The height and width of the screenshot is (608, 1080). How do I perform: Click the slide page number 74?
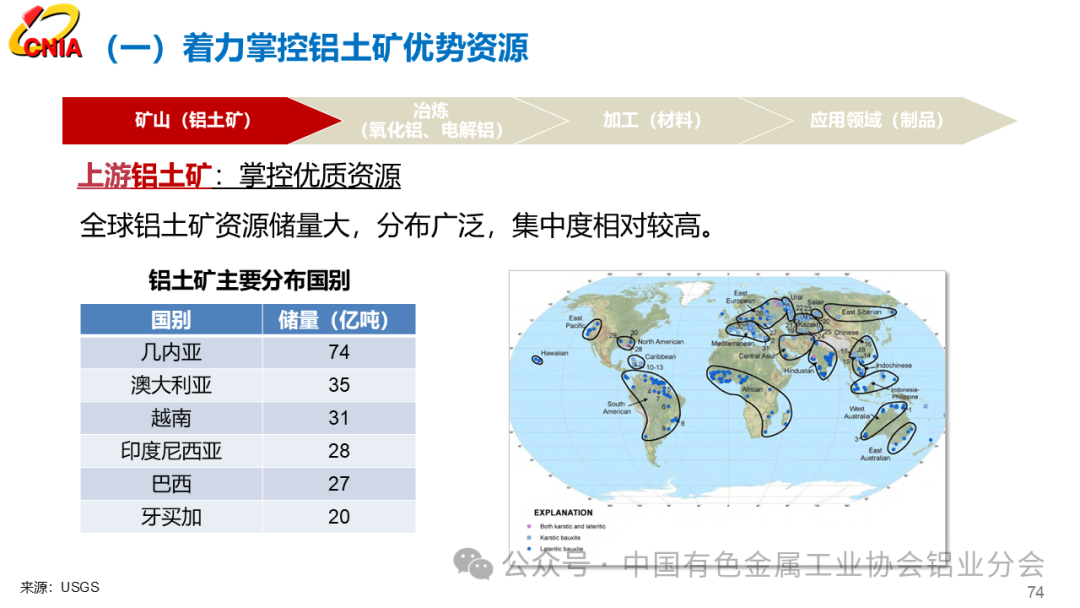click(x=1035, y=592)
